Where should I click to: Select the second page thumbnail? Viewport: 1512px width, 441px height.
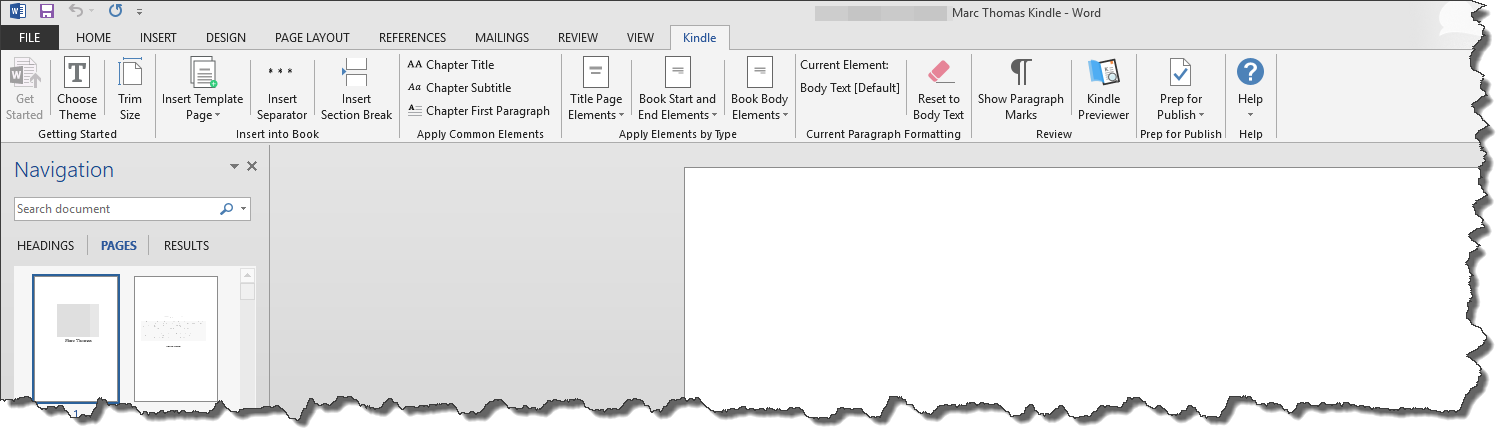176,339
